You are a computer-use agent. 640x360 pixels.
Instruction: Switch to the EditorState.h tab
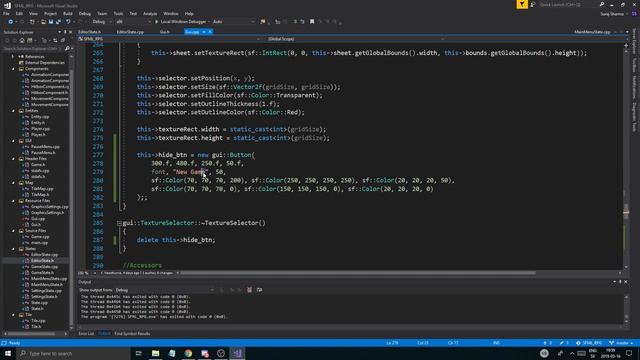(89, 32)
